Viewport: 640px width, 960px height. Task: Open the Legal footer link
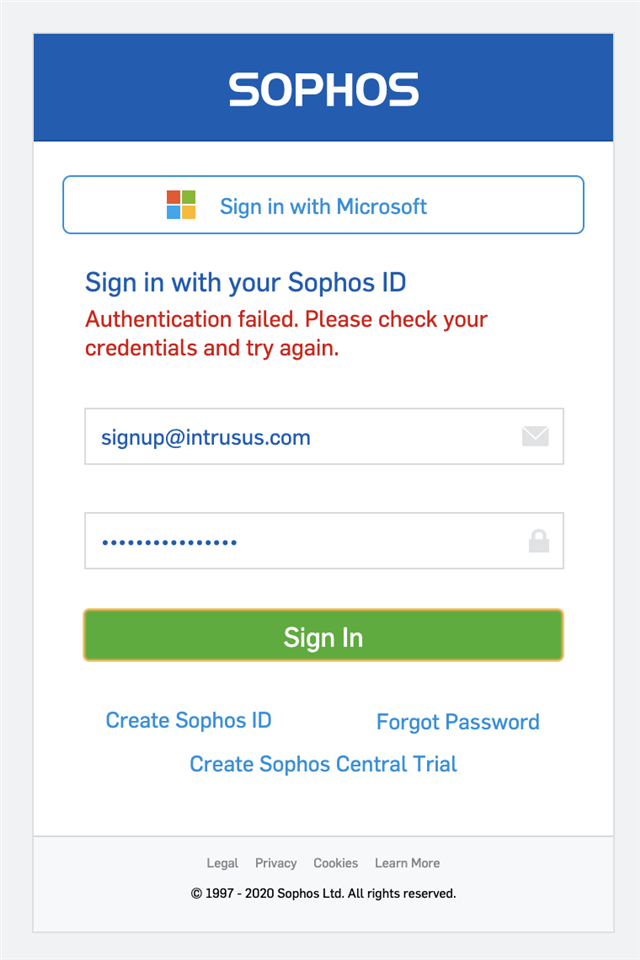222,863
